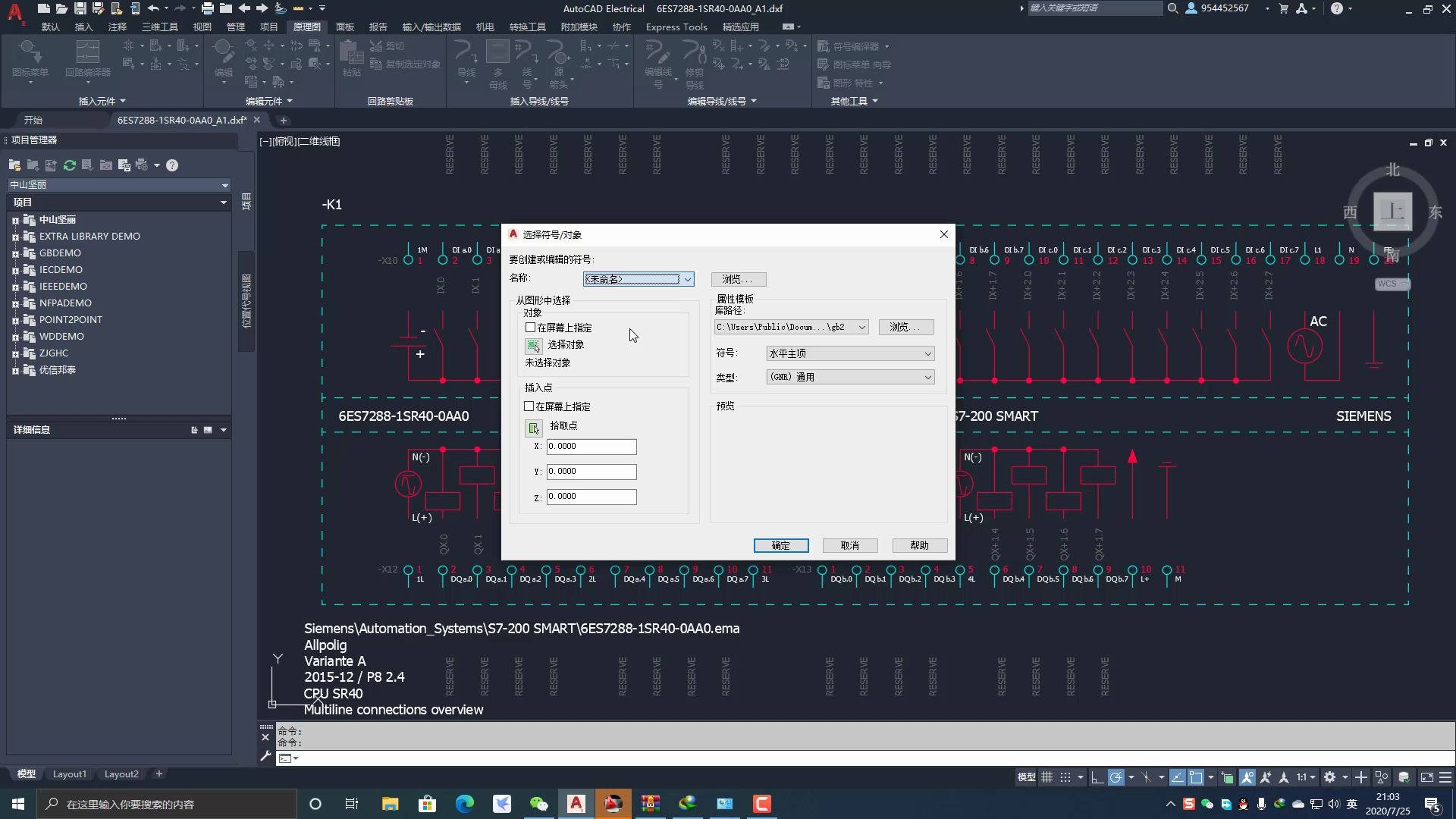The width and height of the screenshot is (1456, 819).
Task: Click the Surfer icon in quick access toolbar
Action: click(x=281, y=8)
